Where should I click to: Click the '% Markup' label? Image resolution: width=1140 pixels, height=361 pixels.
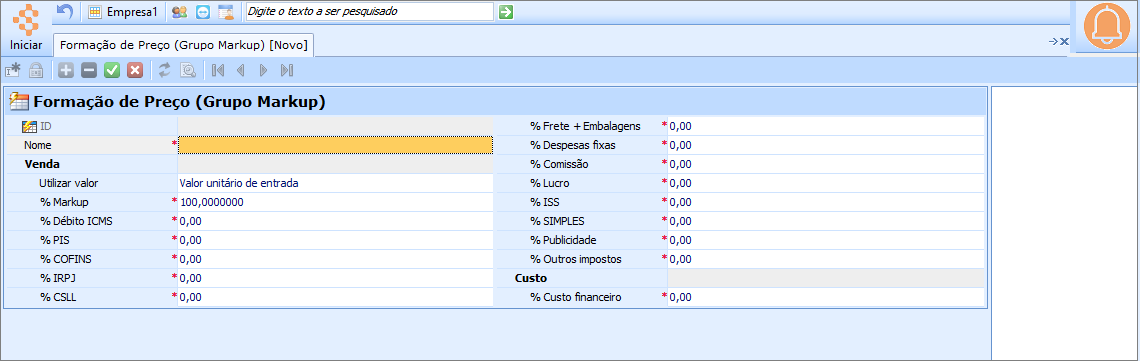(65, 202)
